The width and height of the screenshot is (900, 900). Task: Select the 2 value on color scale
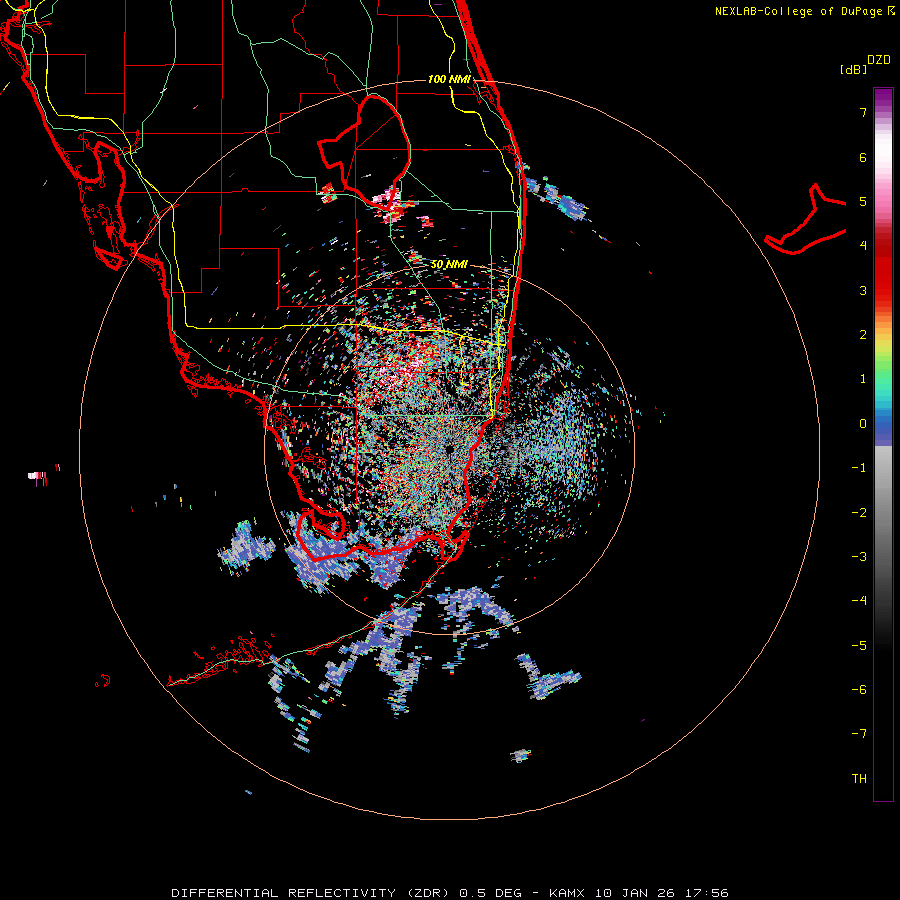(x=863, y=335)
